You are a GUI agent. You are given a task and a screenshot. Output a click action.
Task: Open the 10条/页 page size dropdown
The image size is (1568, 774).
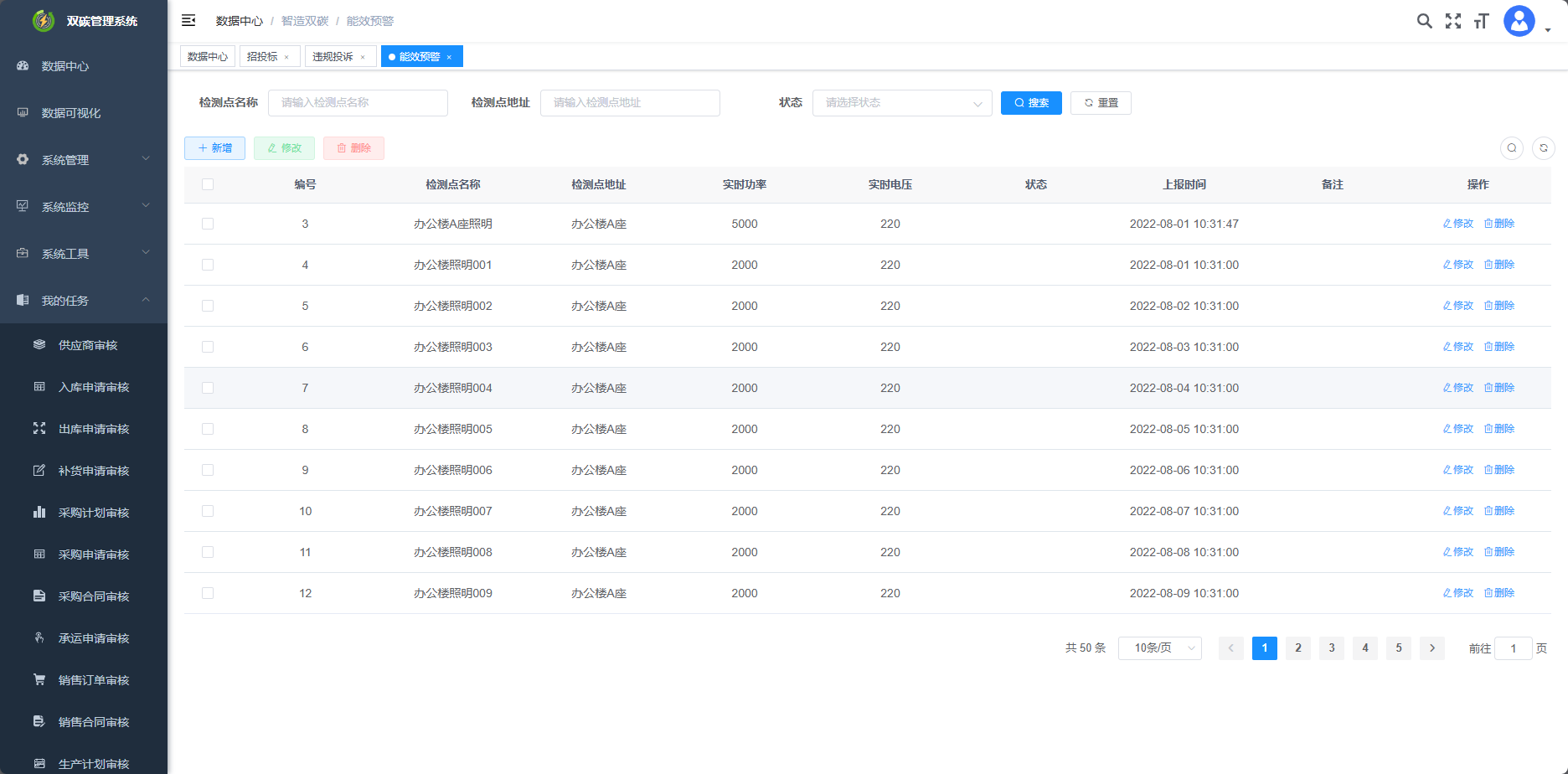(1160, 648)
